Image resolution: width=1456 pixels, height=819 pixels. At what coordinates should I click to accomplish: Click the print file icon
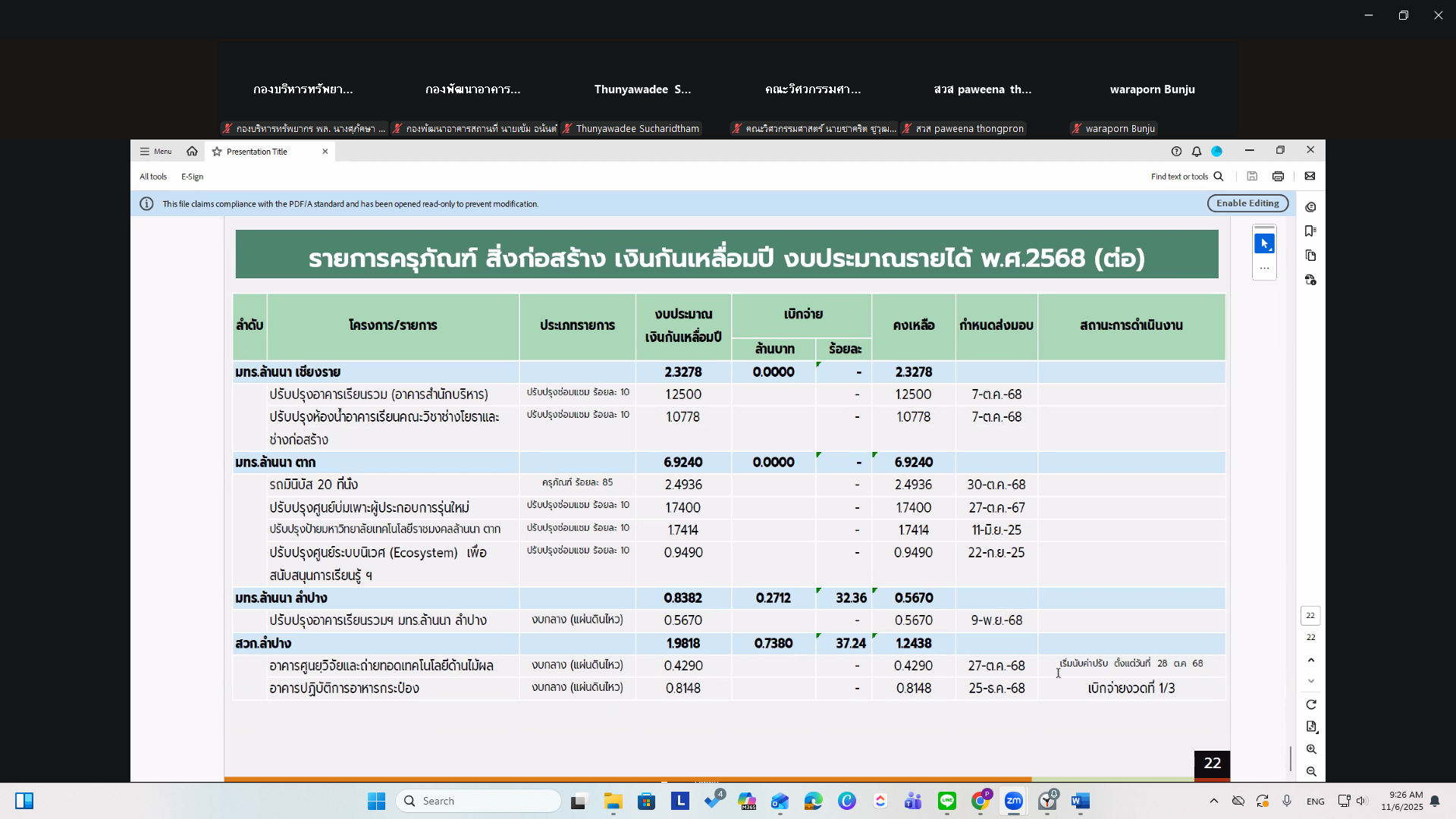pos(1278,177)
